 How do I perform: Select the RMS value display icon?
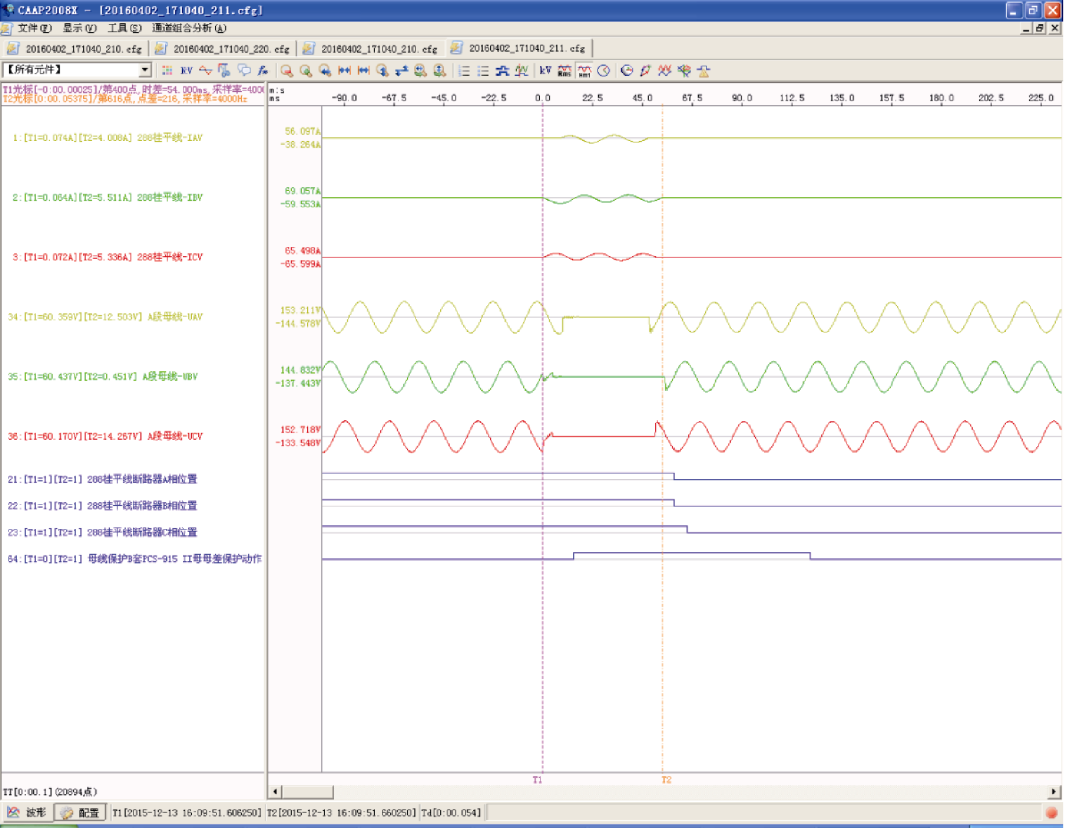click(565, 71)
